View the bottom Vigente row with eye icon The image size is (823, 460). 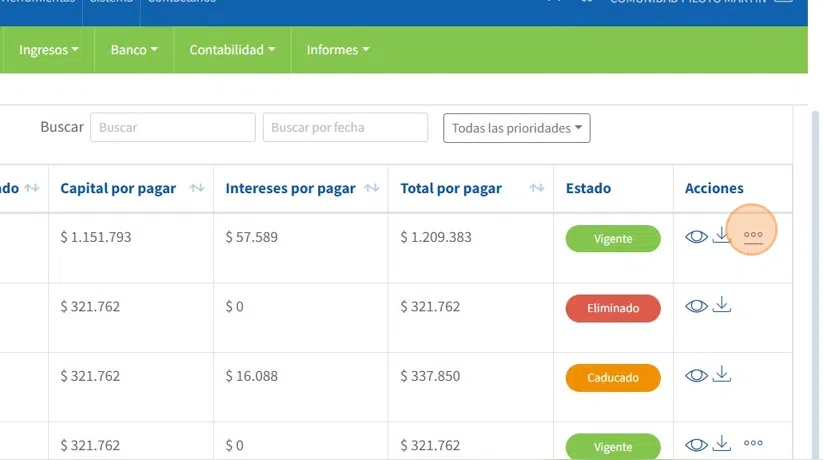[x=696, y=445]
